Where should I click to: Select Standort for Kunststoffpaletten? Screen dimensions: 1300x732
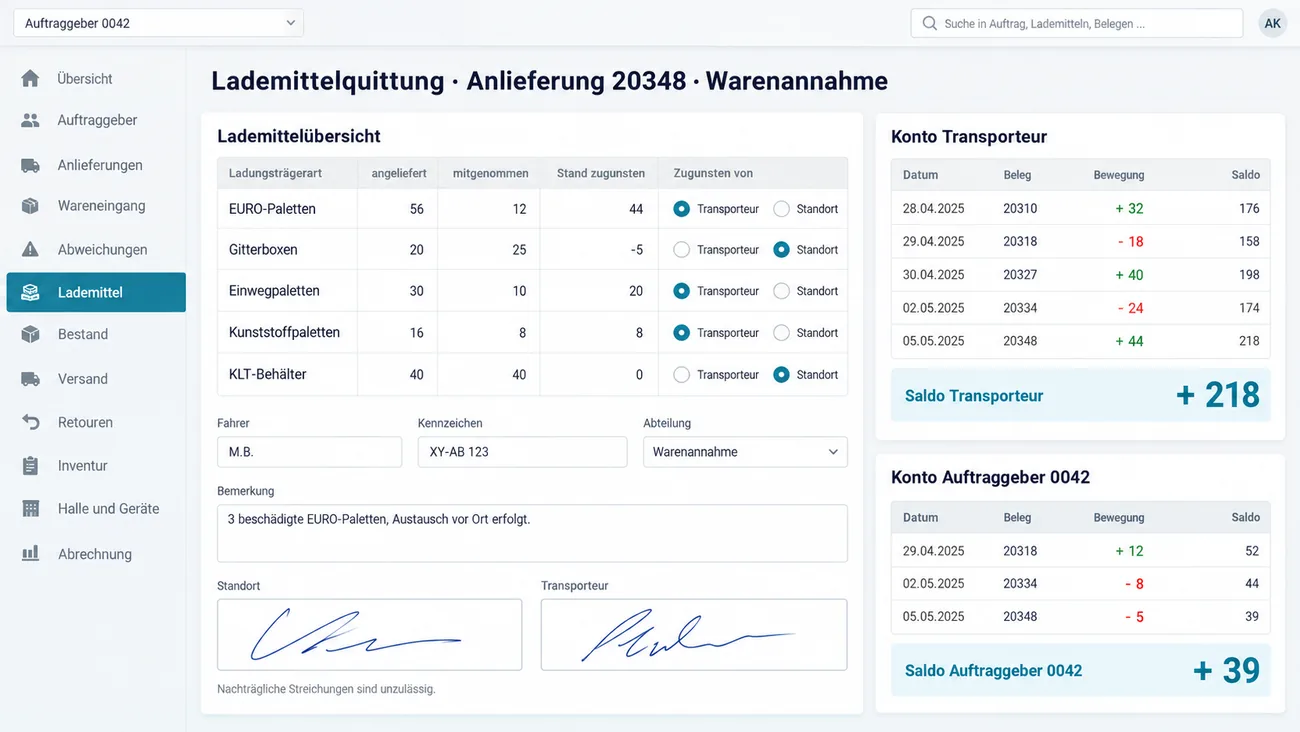781,333
